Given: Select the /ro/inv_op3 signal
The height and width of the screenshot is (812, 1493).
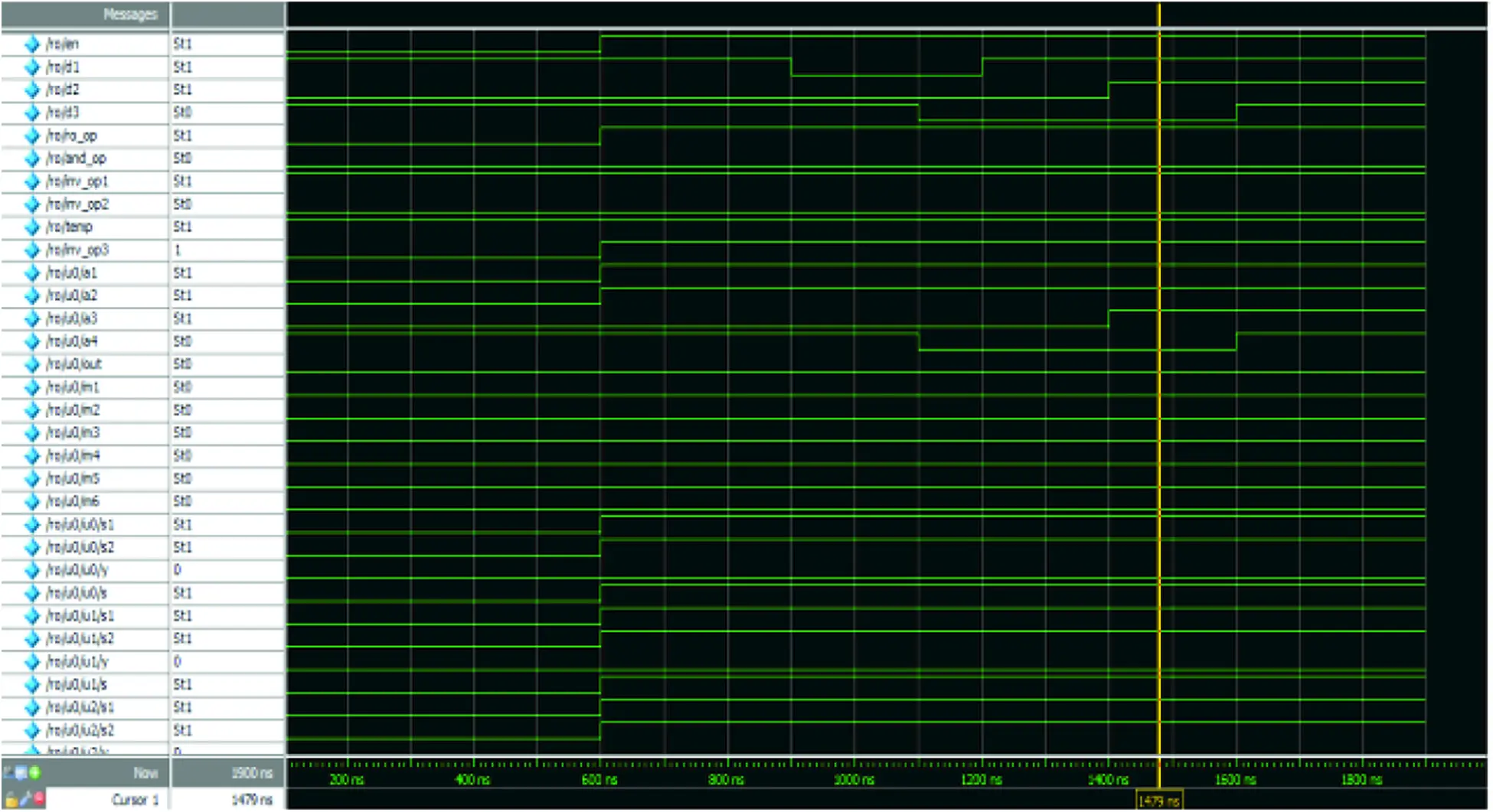Looking at the screenshot, I should point(77,250).
